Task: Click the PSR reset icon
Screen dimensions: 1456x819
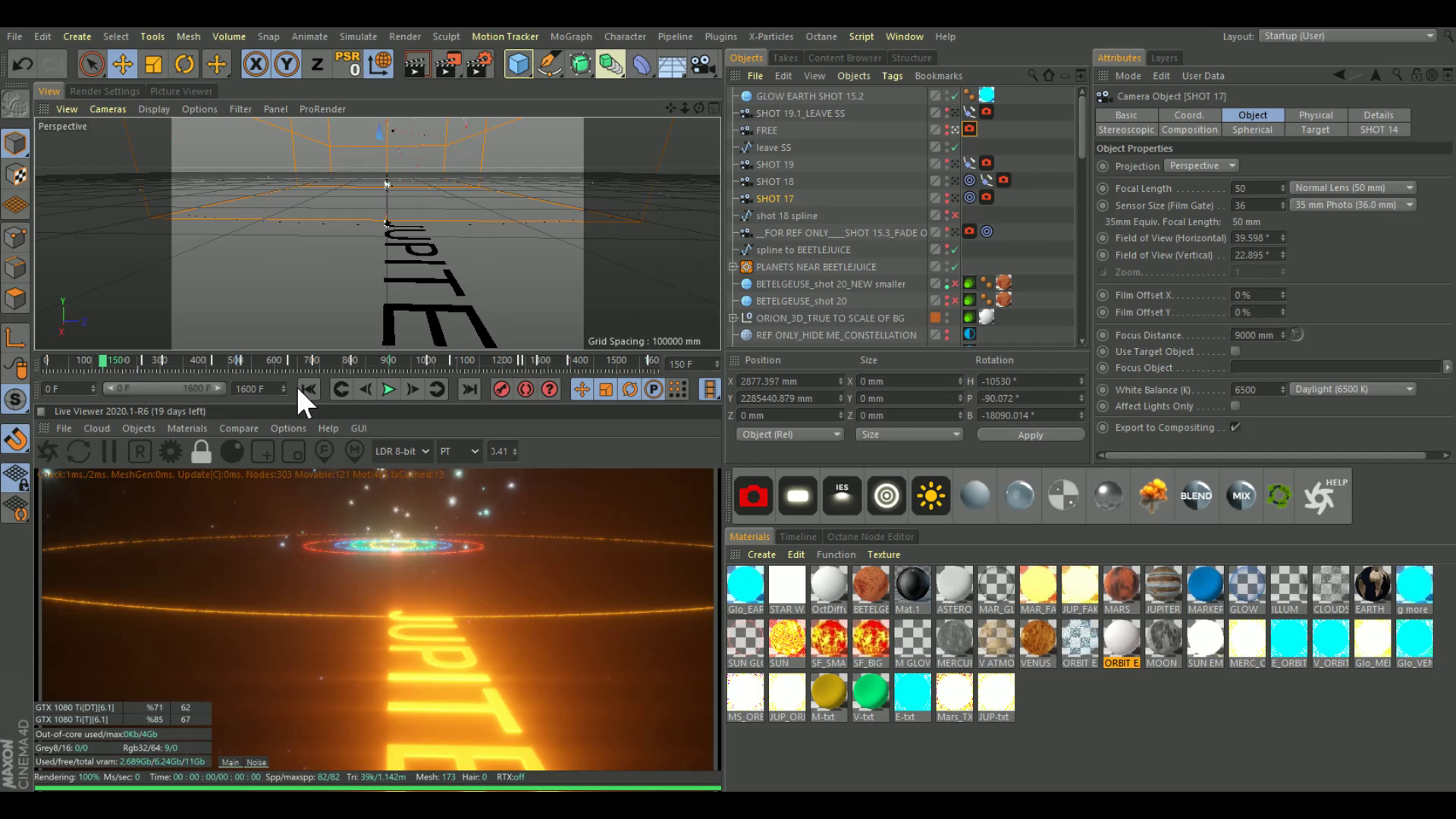Action: point(348,64)
